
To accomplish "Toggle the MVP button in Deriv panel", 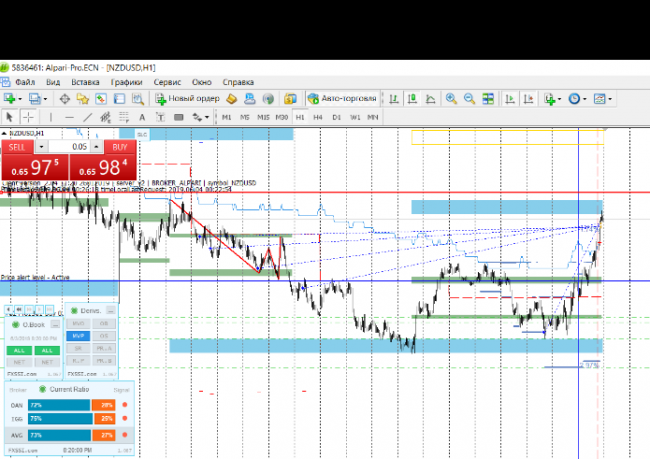I will click(78, 336).
